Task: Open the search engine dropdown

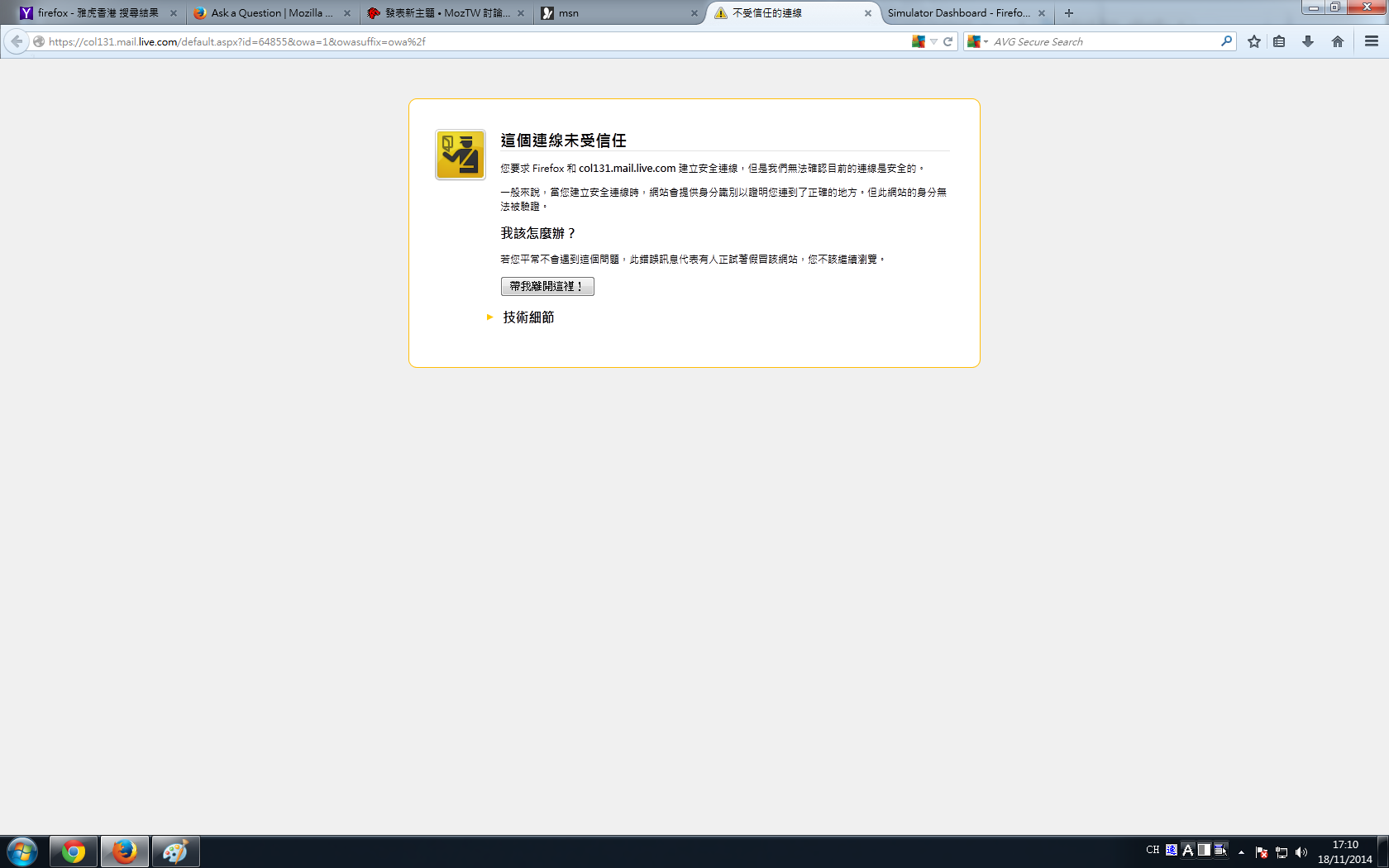Action: tap(977, 41)
